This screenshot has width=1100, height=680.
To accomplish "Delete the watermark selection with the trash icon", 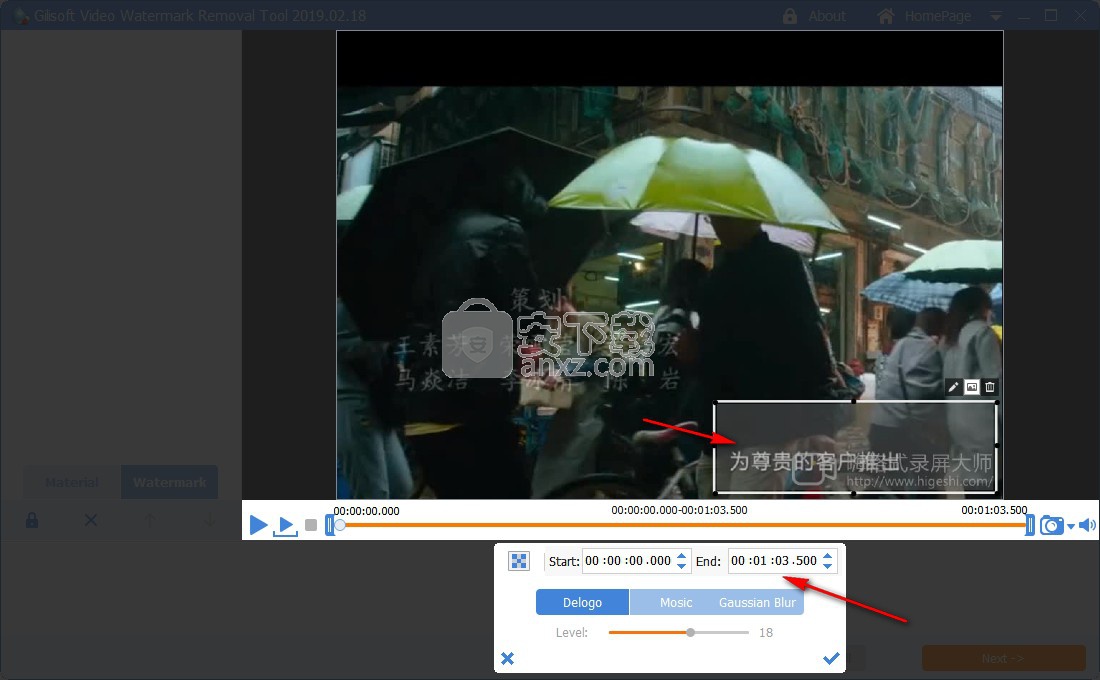I will click(x=990, y=387).
